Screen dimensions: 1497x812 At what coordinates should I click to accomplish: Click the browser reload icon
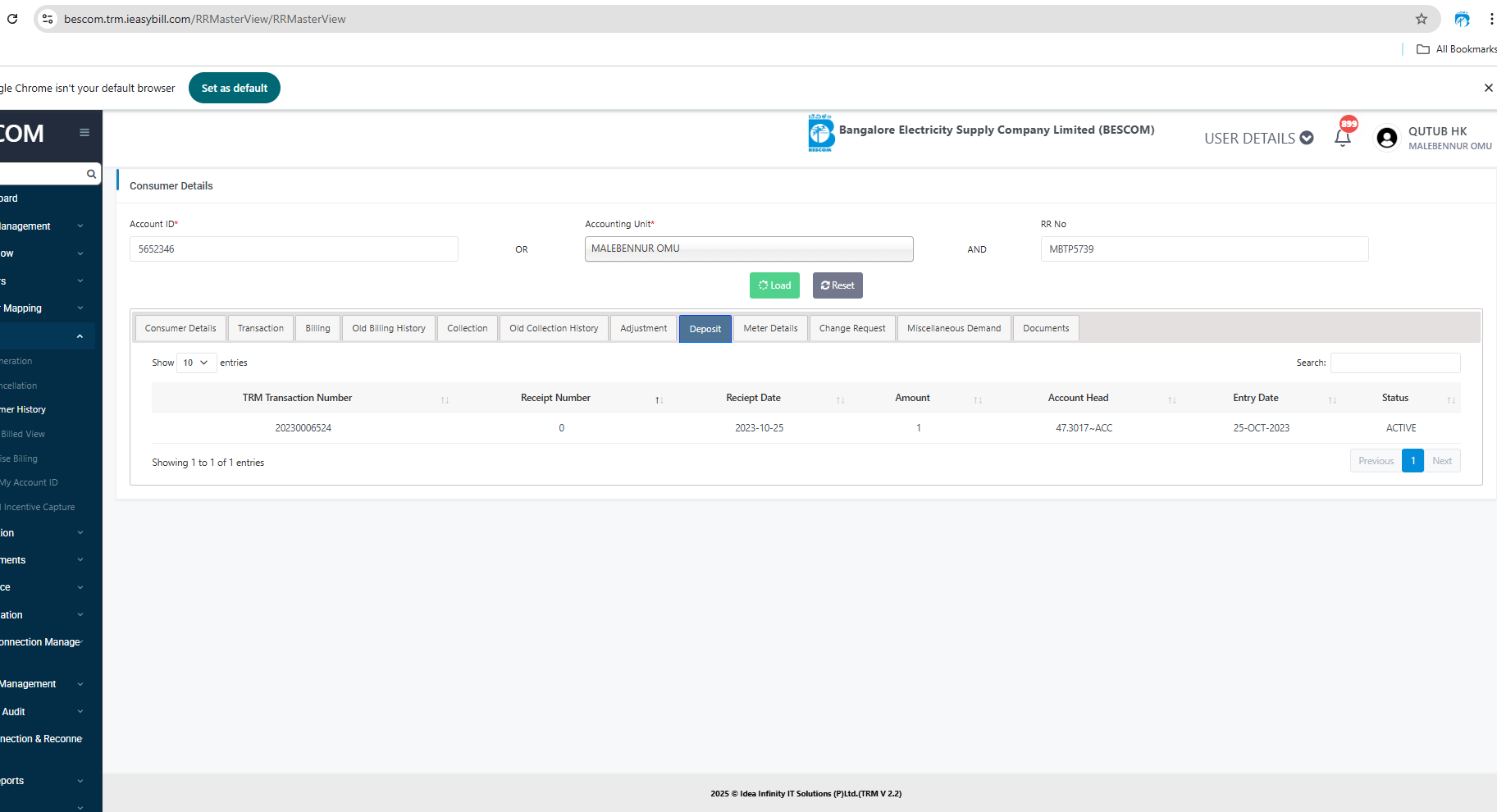[12, 19]
